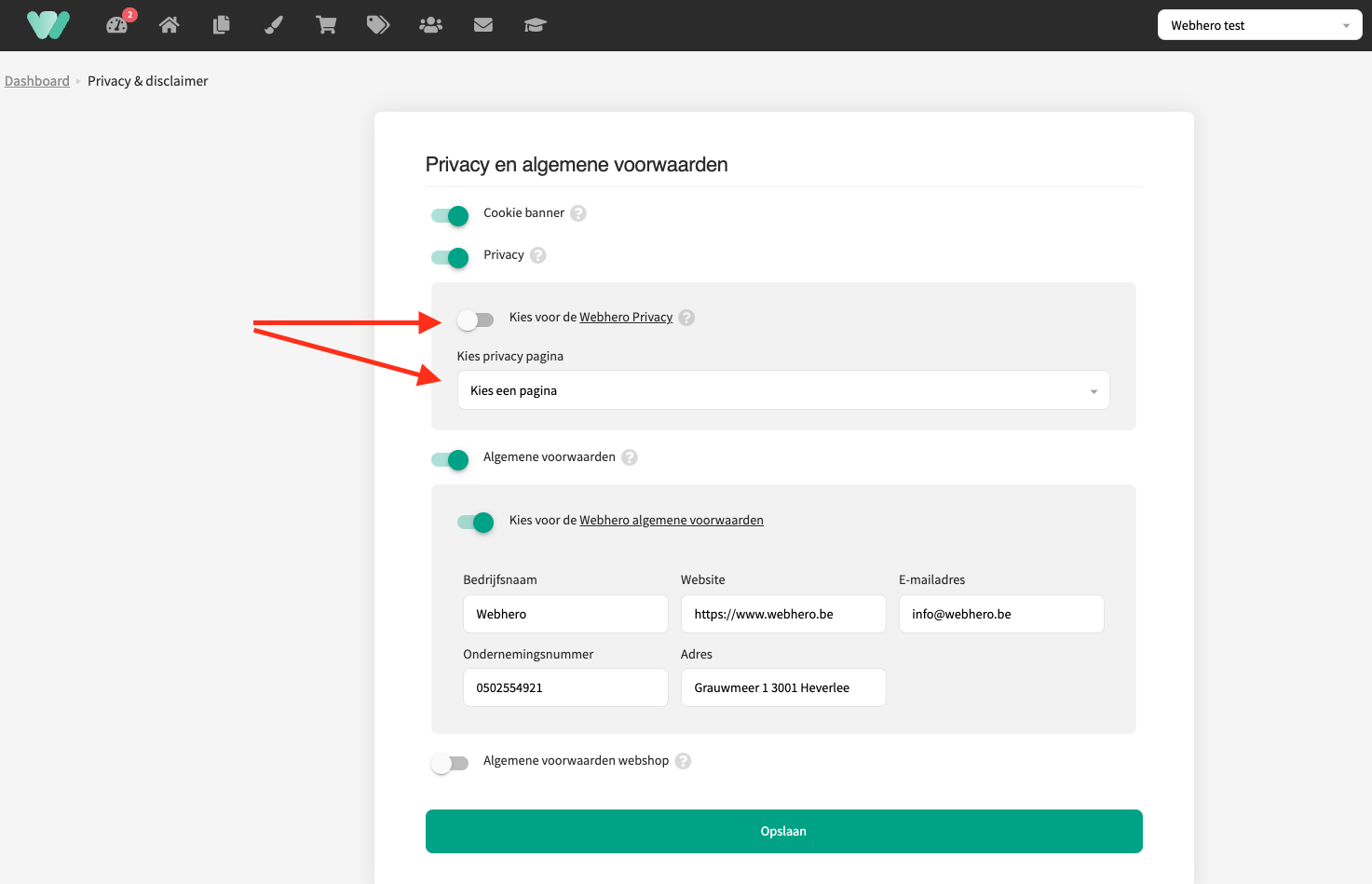Open the tags icon in the navbar

pyautogui.click(x=378, y=25)
